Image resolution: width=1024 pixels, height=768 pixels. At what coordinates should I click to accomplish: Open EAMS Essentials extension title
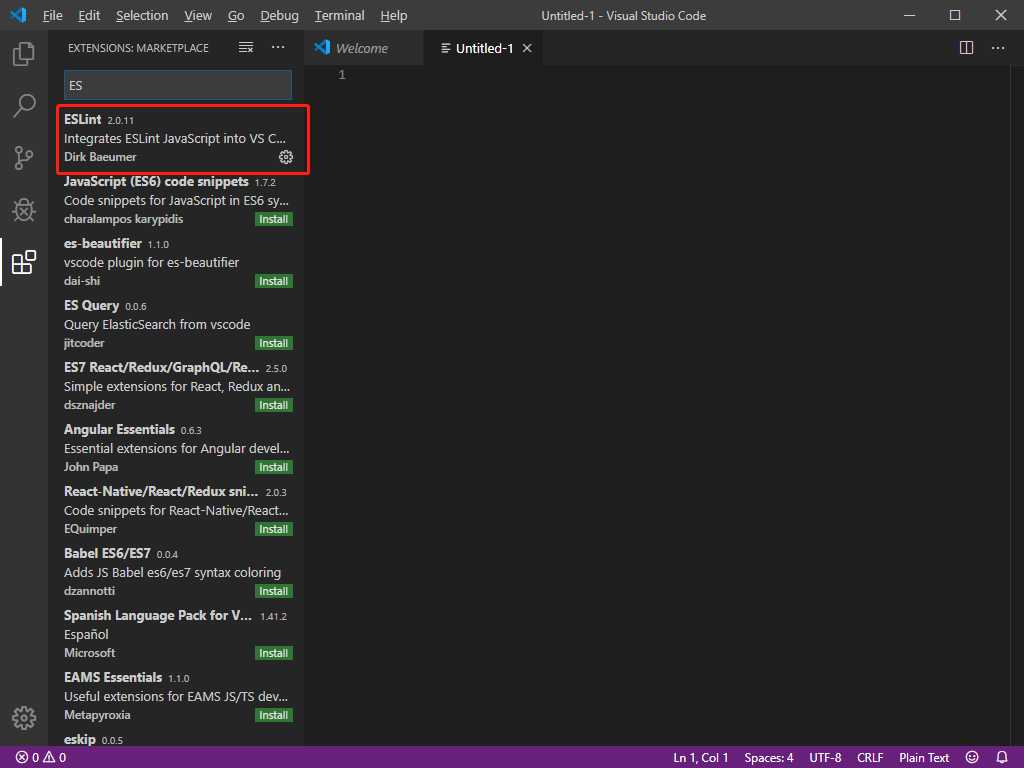pyautogui.click(x=113, y=678)
